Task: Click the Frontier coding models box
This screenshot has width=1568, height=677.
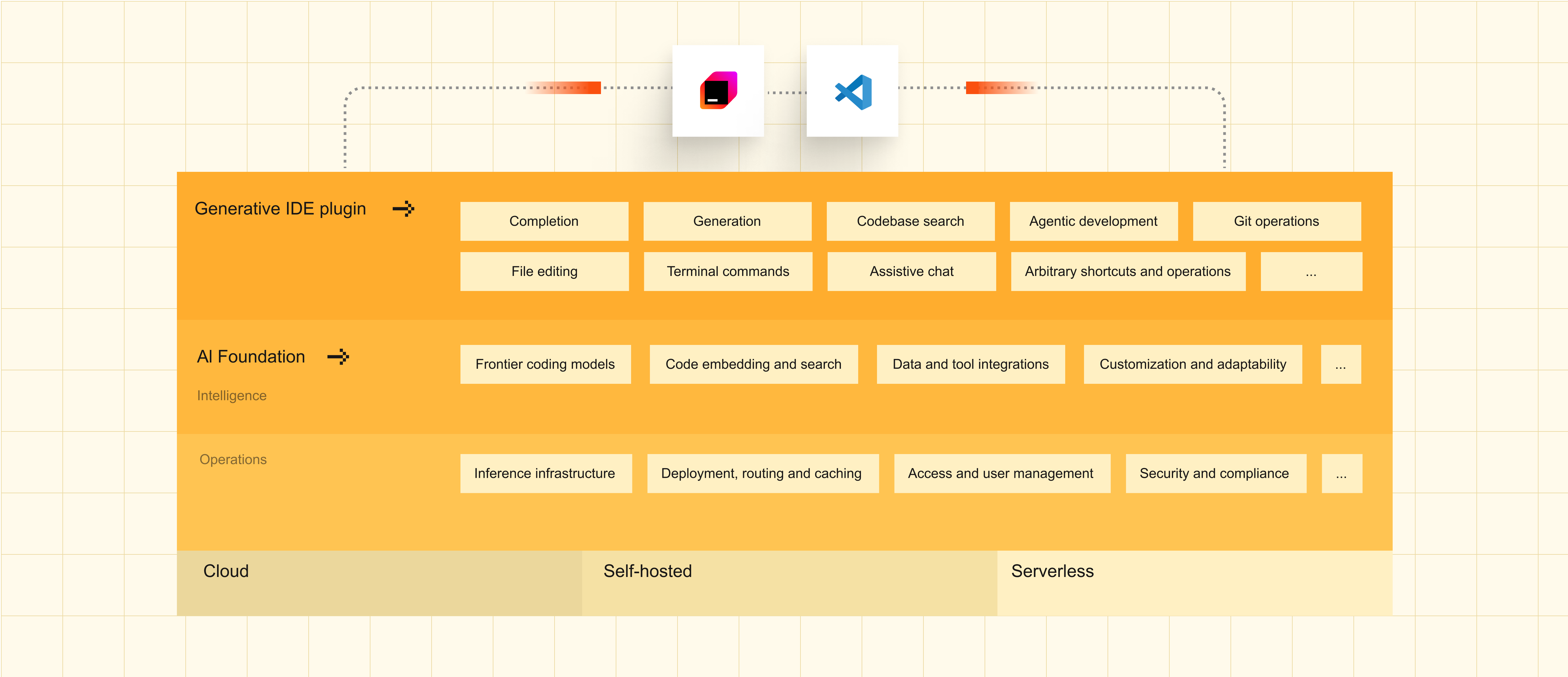Action: [x=545, y=364]
